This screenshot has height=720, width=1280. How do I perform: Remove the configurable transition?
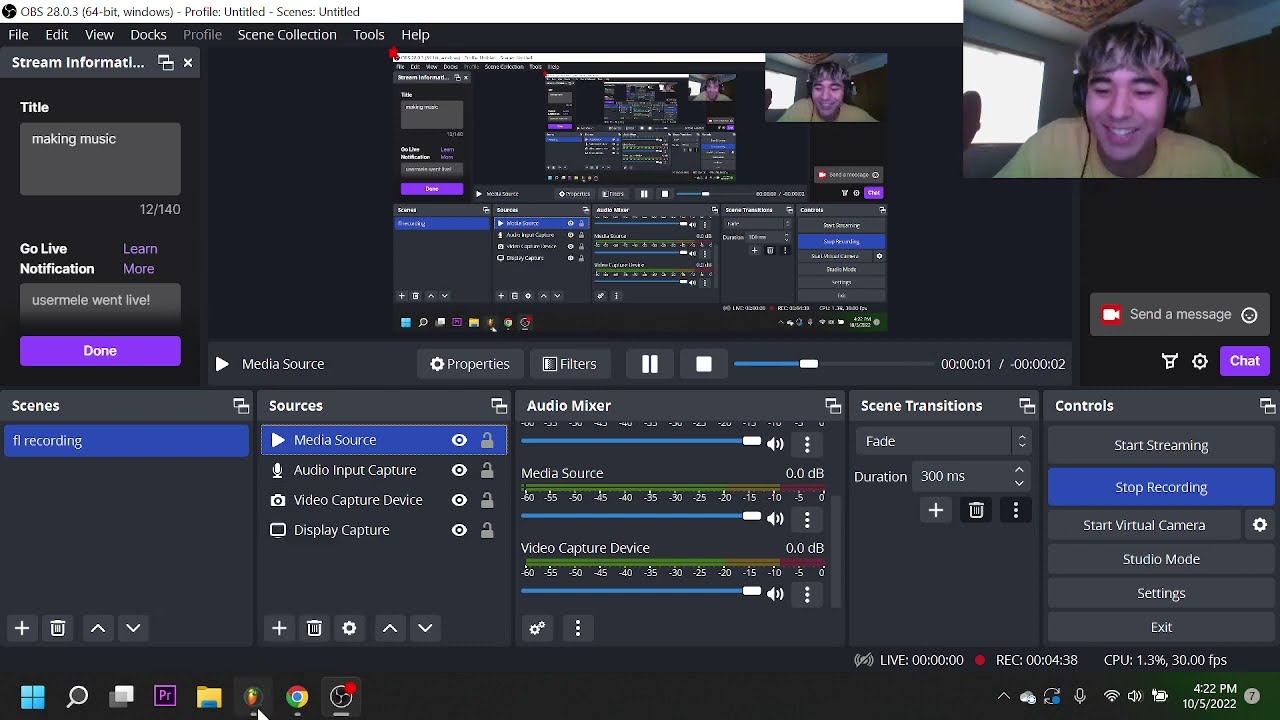click(976, 511)
